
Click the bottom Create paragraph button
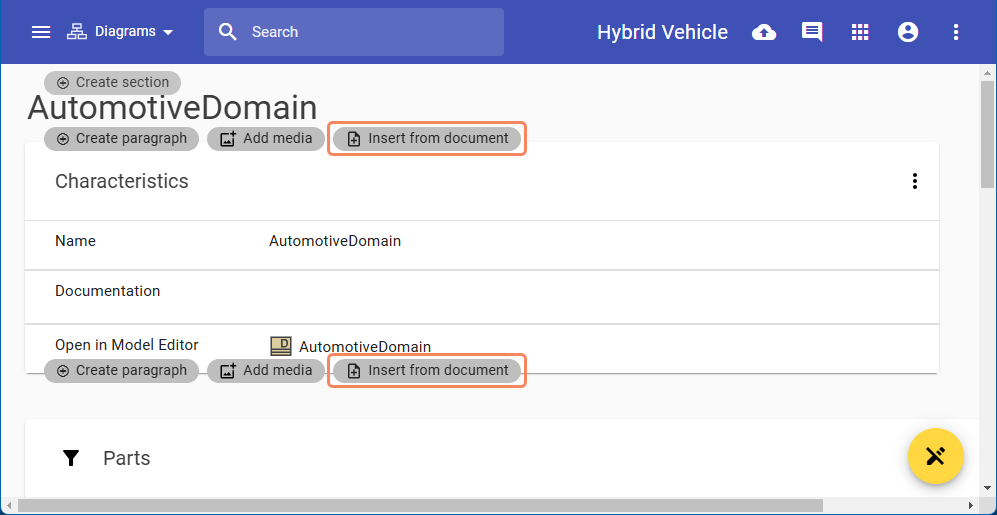122,371
